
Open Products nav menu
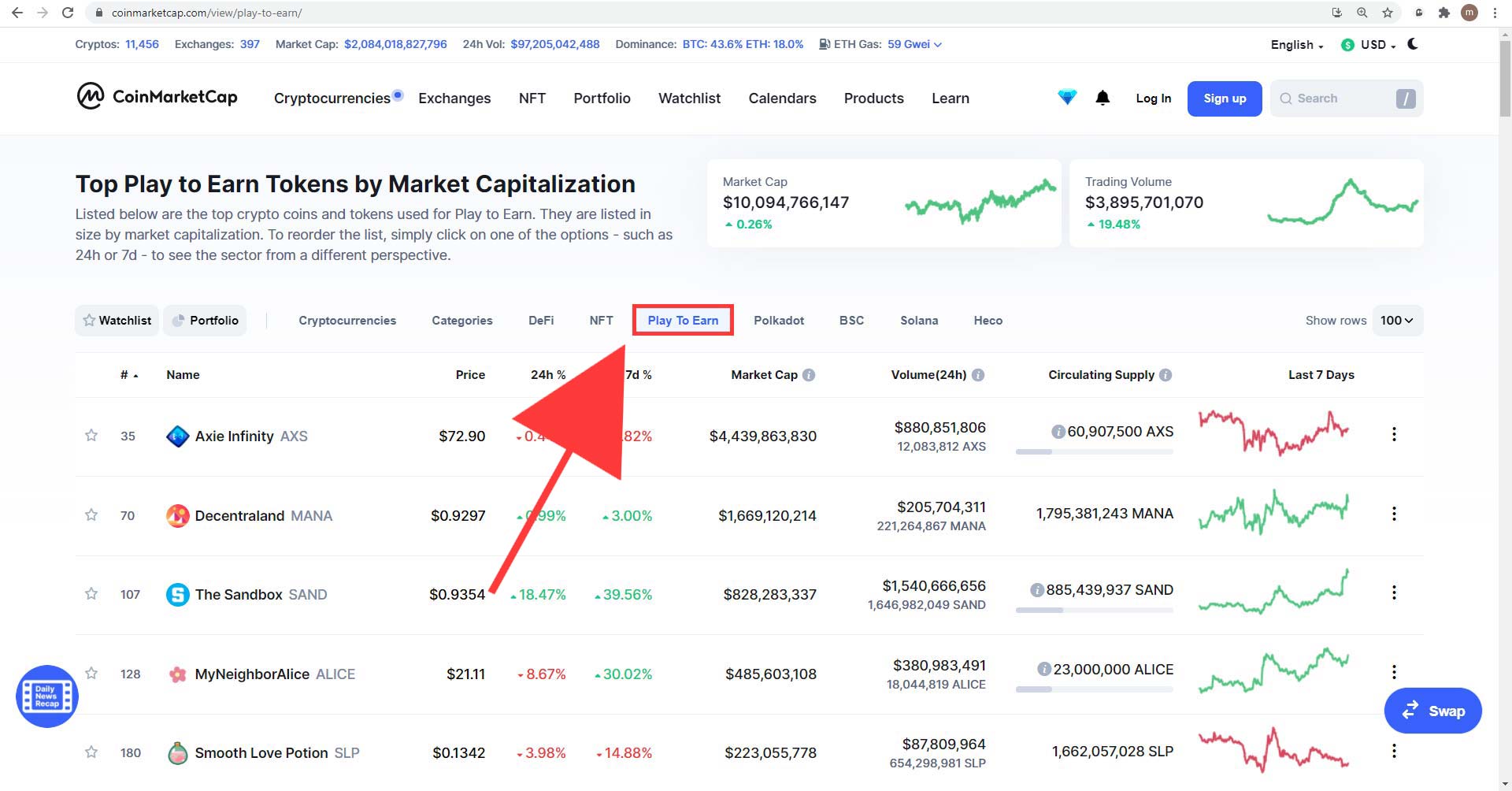873,98
